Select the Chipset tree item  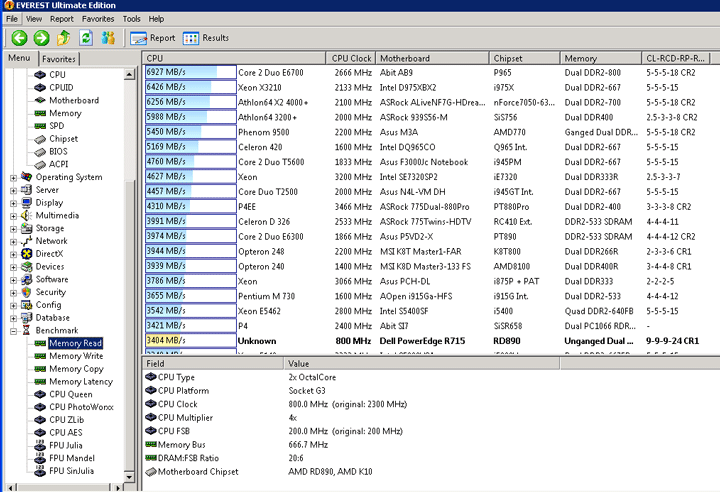click(x=63, y=139)
